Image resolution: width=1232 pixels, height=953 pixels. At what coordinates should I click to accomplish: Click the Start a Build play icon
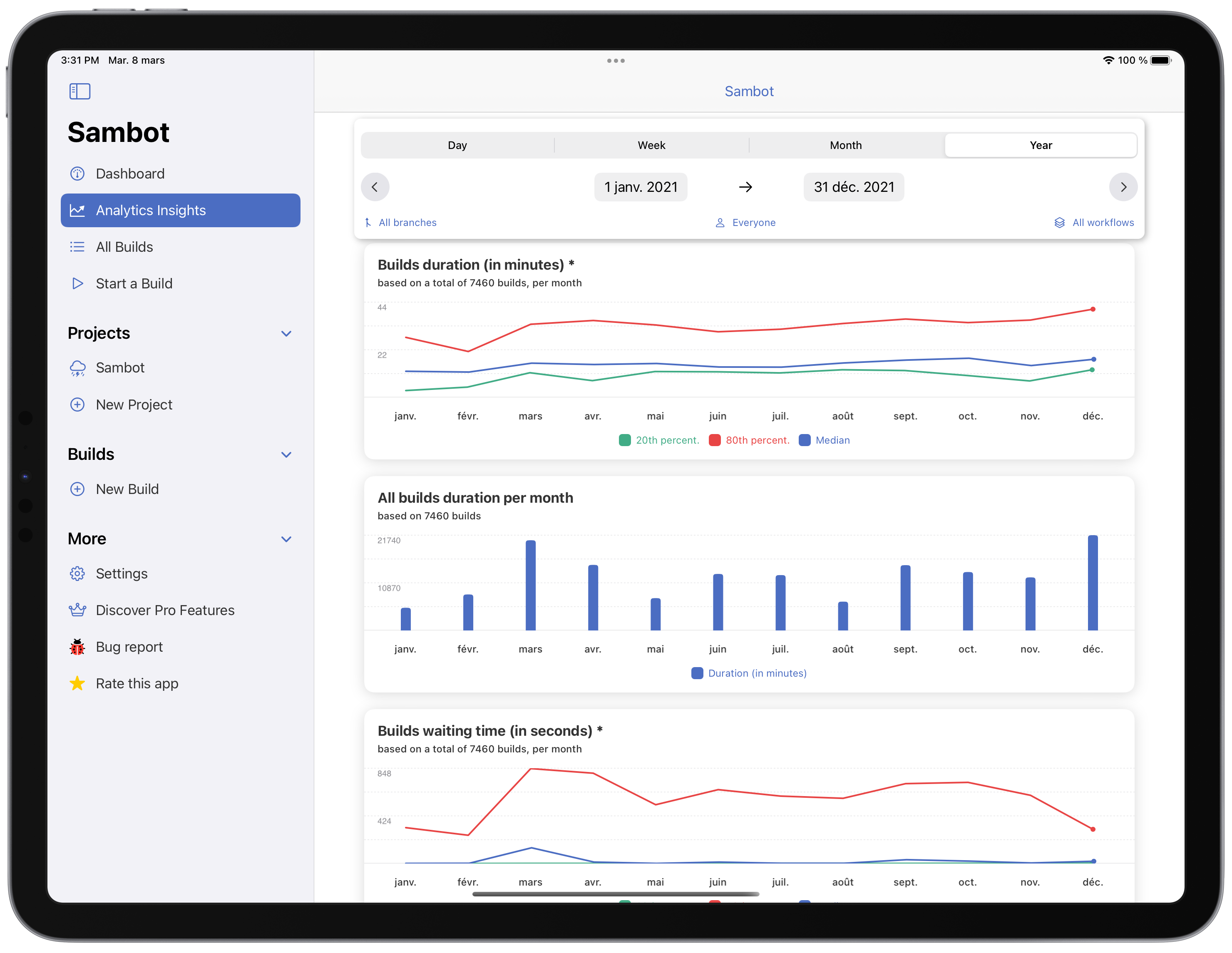pyautogui.click(x=78, y=284)
